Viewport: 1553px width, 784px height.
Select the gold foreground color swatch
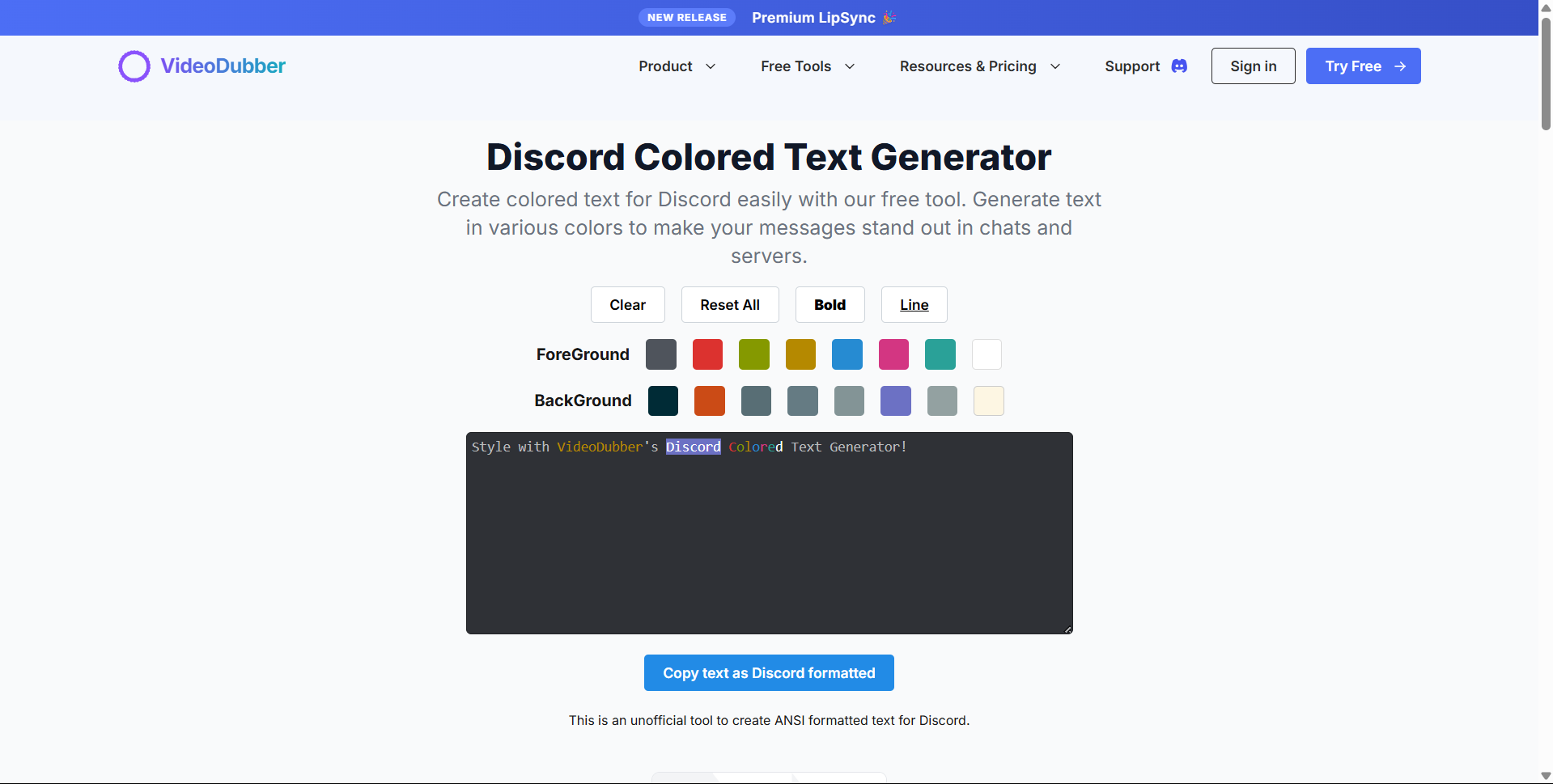800,354
